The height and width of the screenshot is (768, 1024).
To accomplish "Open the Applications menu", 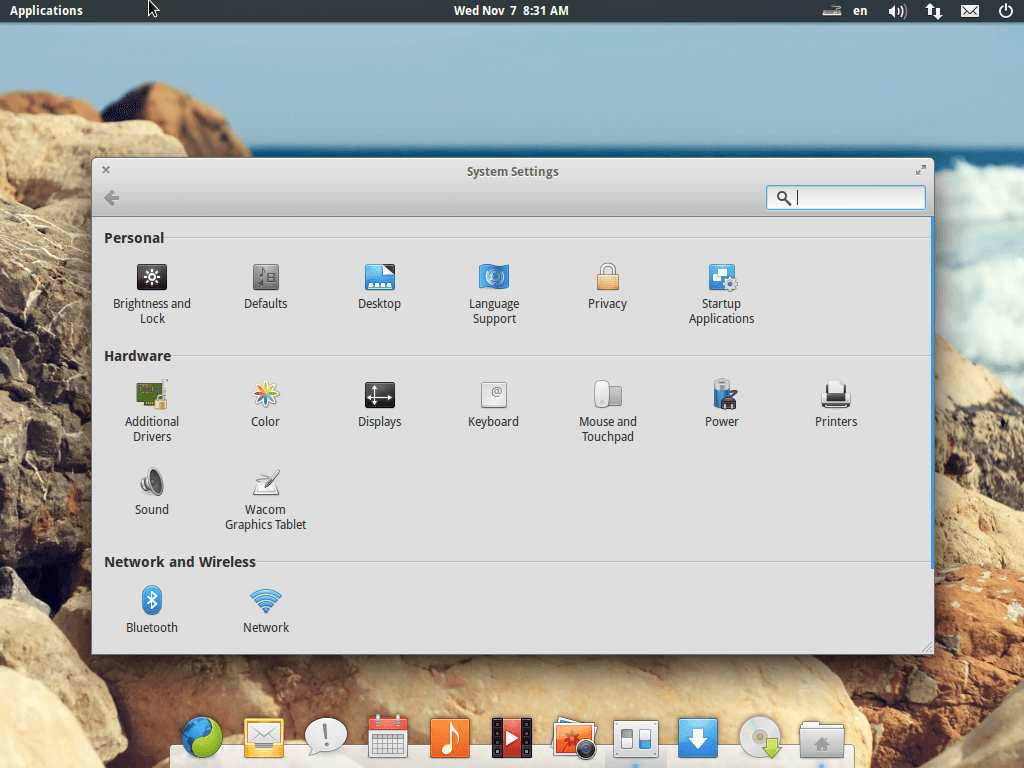I will 46,10.
